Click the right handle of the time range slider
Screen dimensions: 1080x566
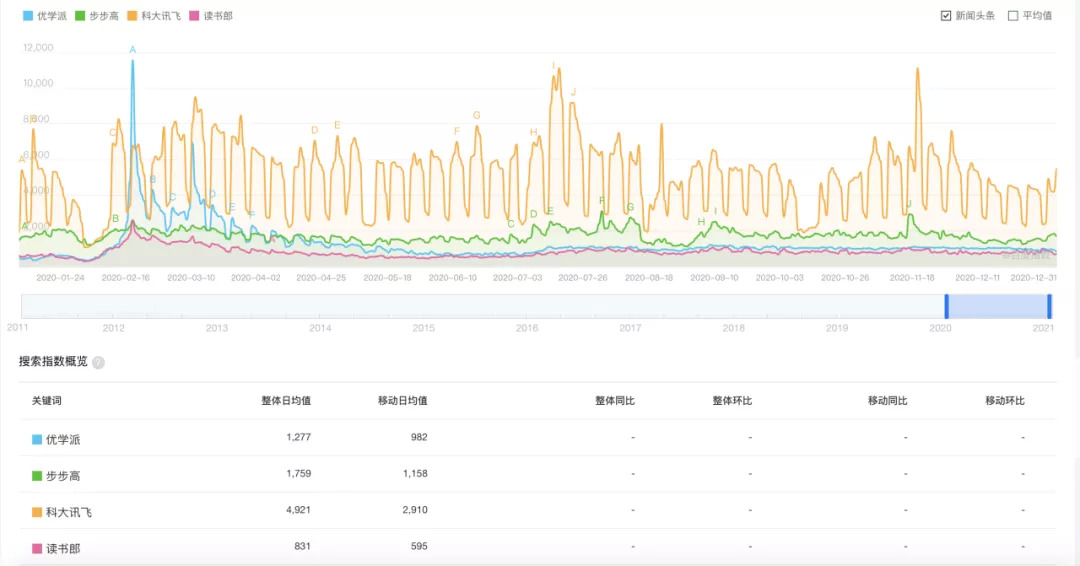pyautogui.click(x=1049, y=306)
